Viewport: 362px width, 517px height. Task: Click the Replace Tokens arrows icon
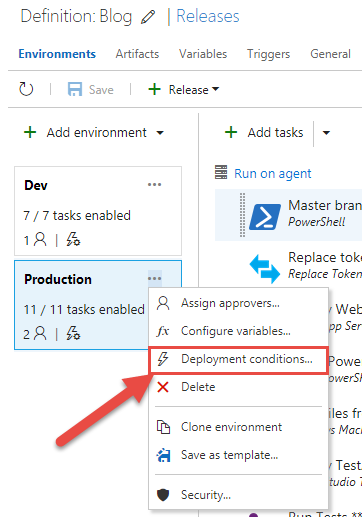coord(265,269)
